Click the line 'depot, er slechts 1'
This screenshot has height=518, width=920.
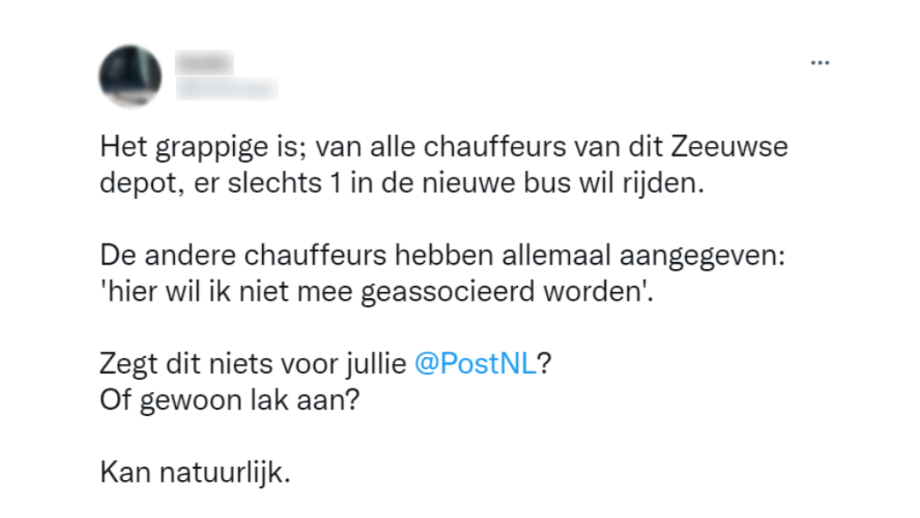[x=402, y=183]
